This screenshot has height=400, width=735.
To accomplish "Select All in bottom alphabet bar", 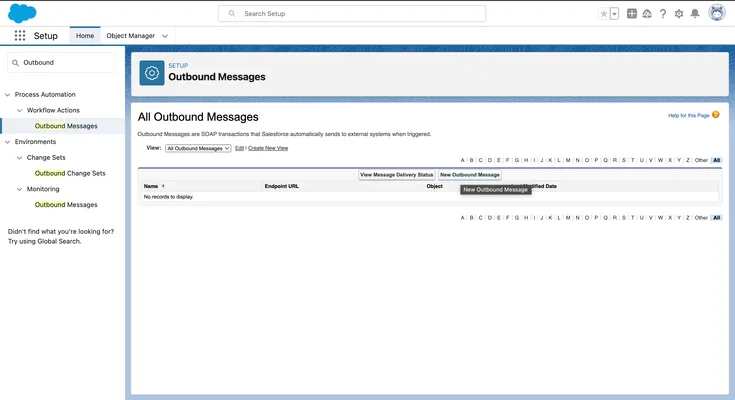I will tap(717, 218).
